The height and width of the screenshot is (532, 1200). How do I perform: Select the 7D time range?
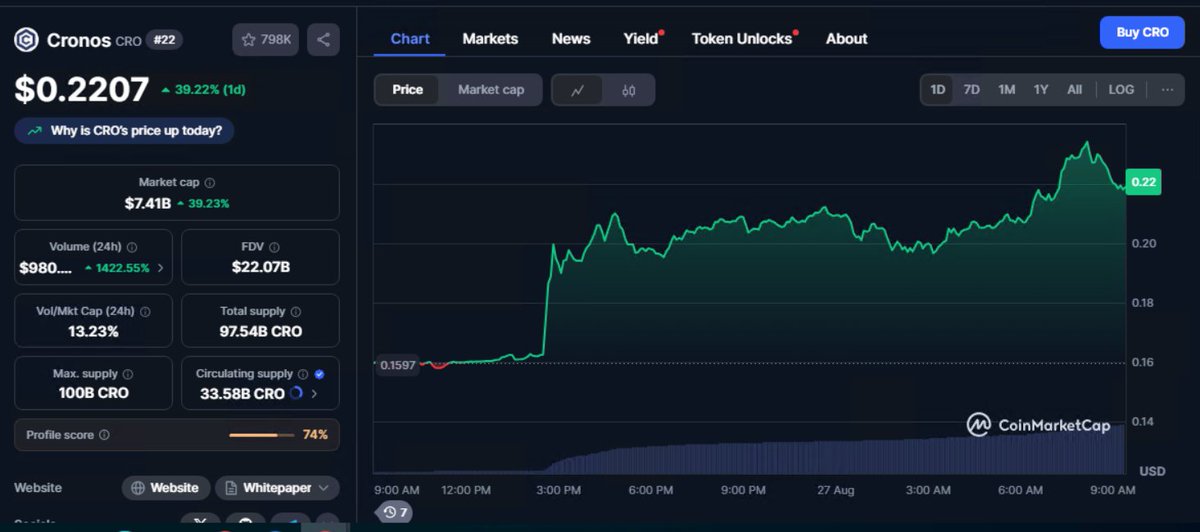[x=972, y=89]
